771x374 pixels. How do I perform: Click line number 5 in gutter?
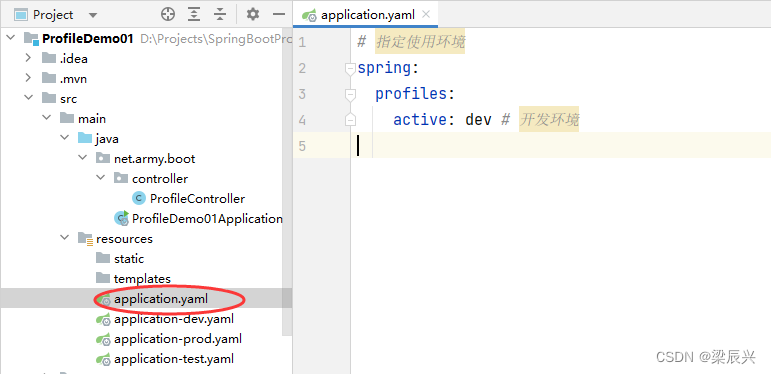click(x=301, y=146)
